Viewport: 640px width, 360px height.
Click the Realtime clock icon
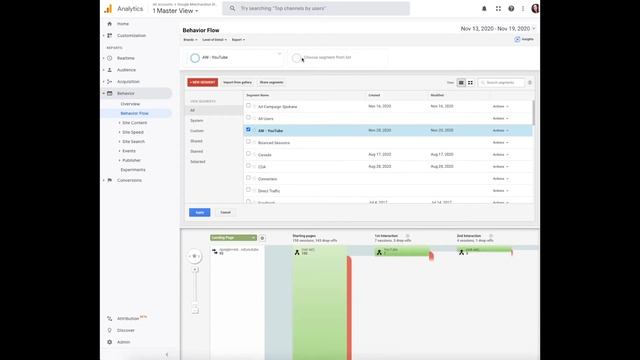point(109,58)
